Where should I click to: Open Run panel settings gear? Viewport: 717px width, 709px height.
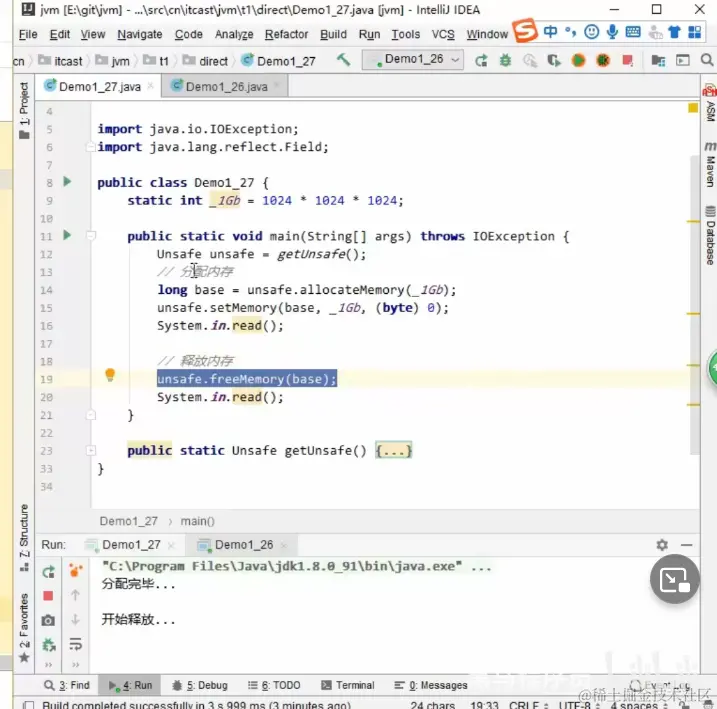tap(662, 544)
